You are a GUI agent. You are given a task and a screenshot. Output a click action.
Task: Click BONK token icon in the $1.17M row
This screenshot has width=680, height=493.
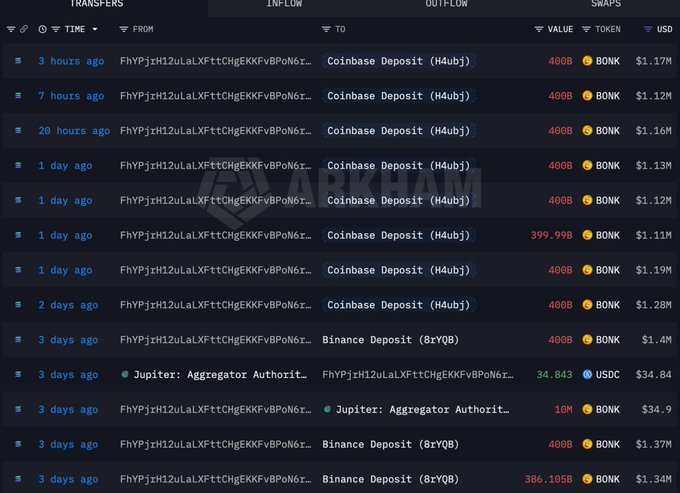[x=587, y=61]
